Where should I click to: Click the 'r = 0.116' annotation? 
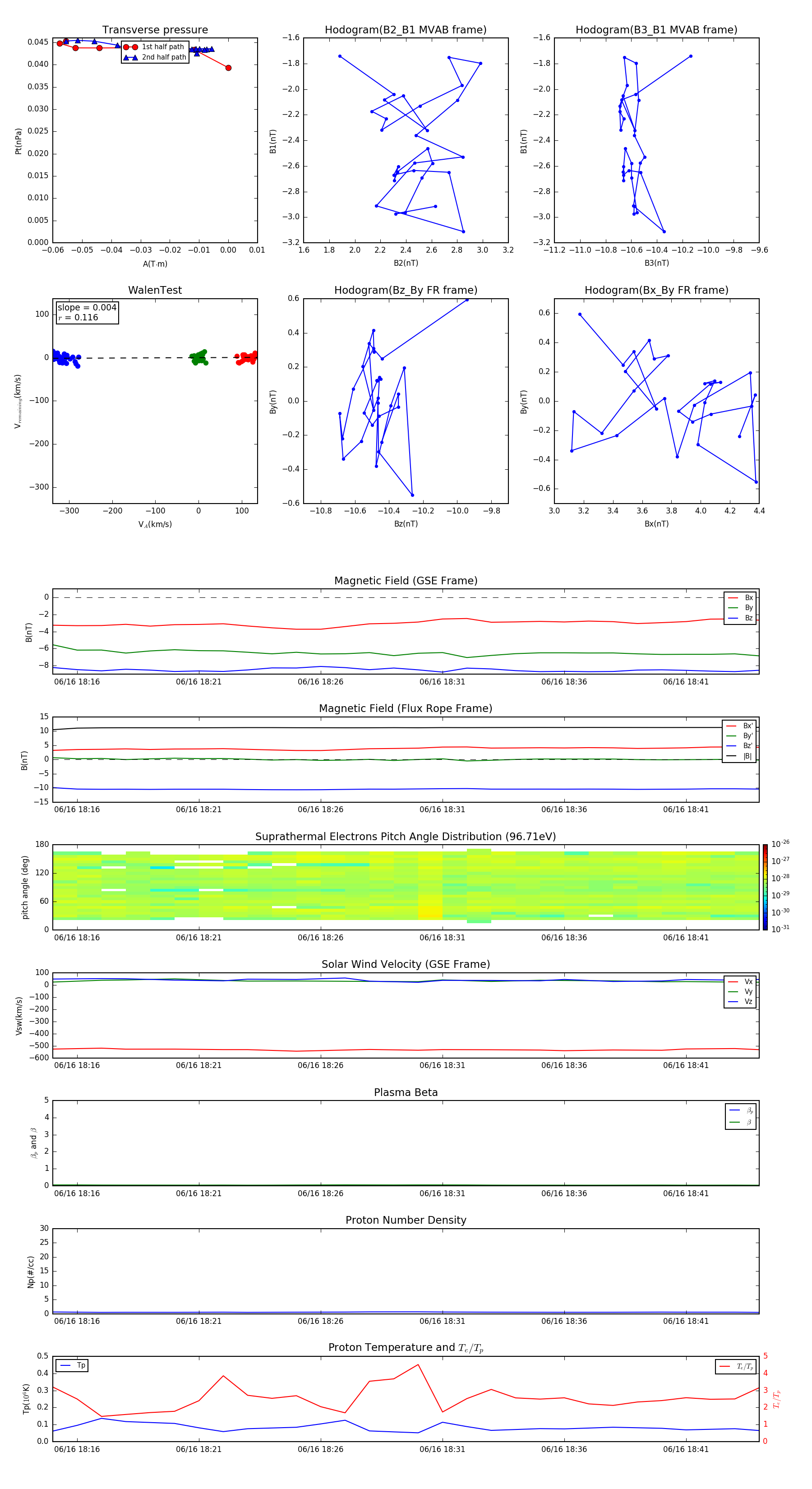point(78,317)
